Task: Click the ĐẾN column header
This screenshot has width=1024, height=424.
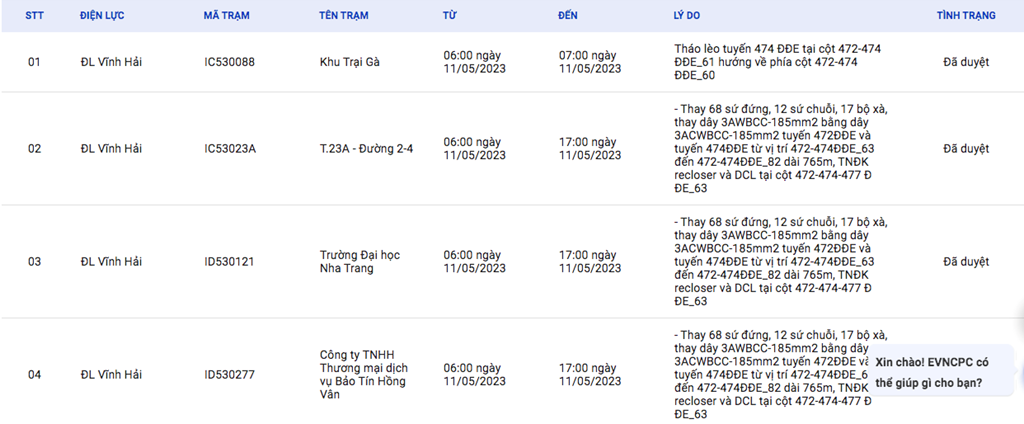Action: coord(569,17)
